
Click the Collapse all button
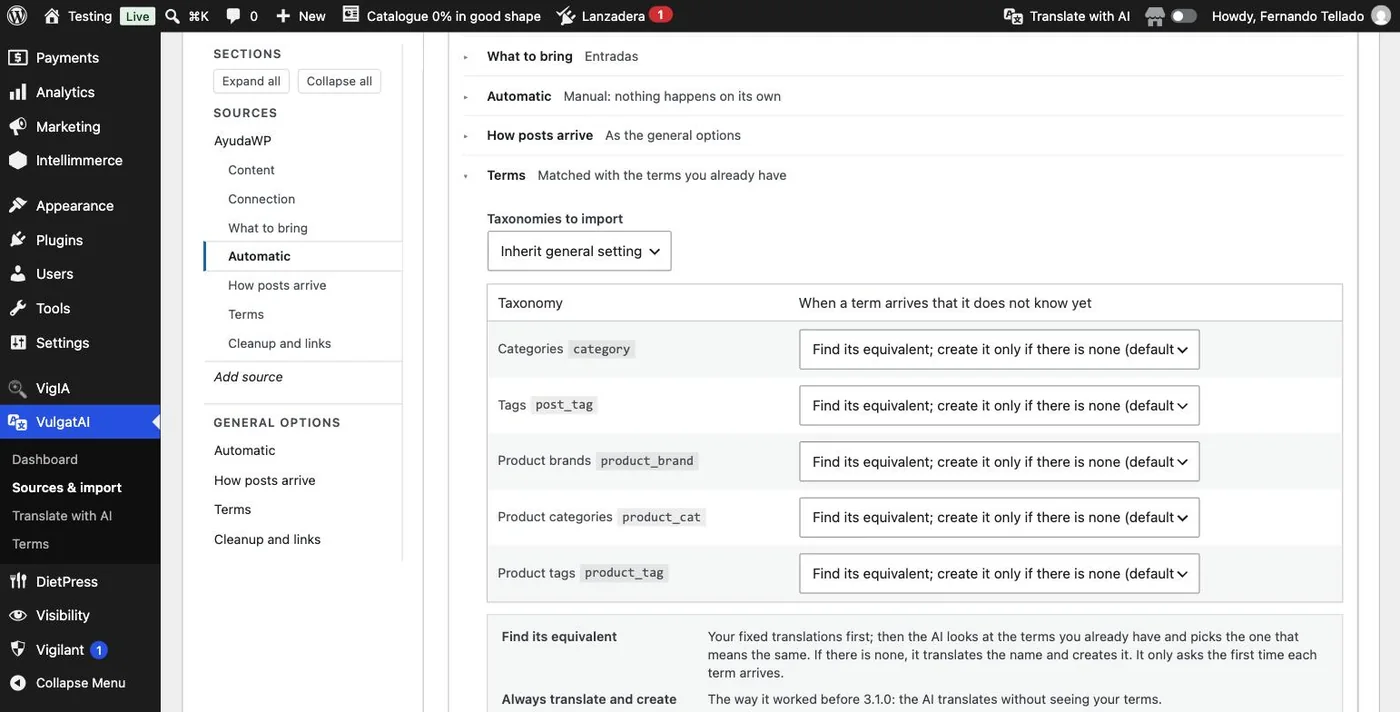[339, 81]
